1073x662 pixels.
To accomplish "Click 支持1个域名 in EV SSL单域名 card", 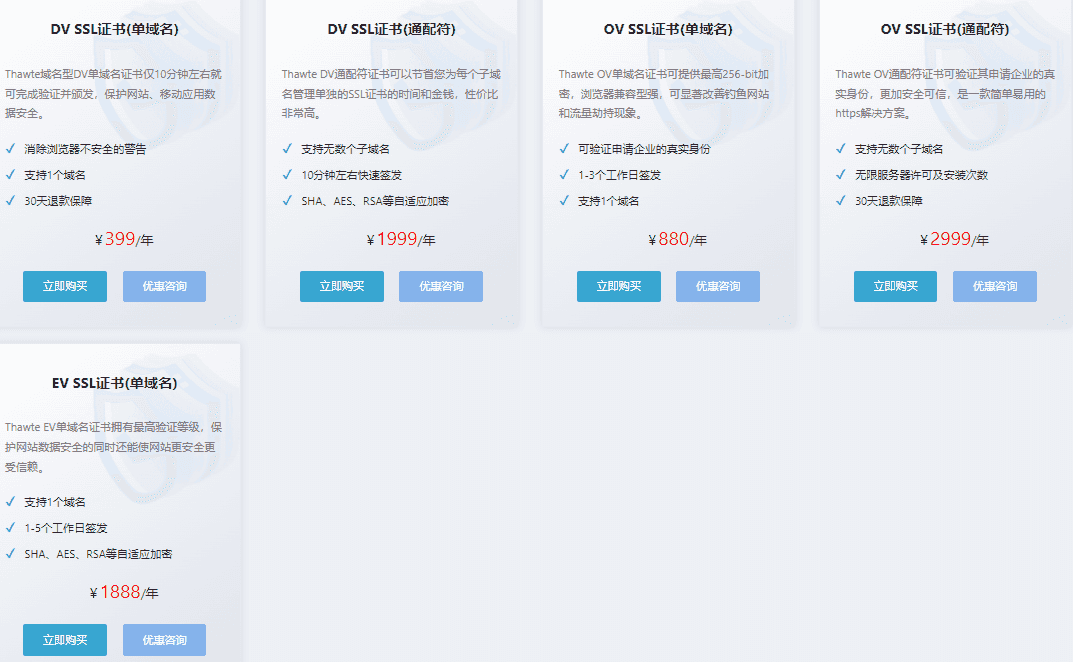I will point(55,502).
